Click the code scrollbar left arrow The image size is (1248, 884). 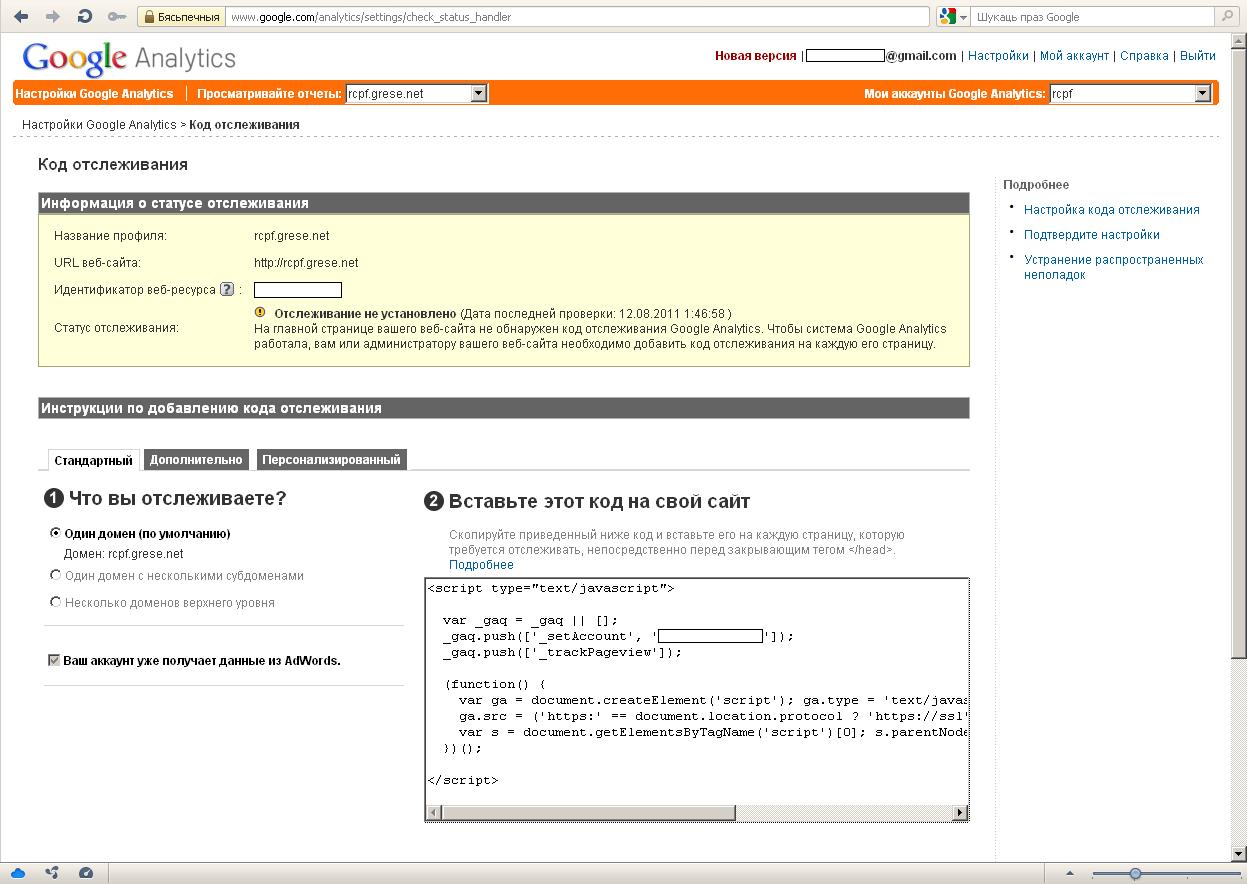coord(434,812)
